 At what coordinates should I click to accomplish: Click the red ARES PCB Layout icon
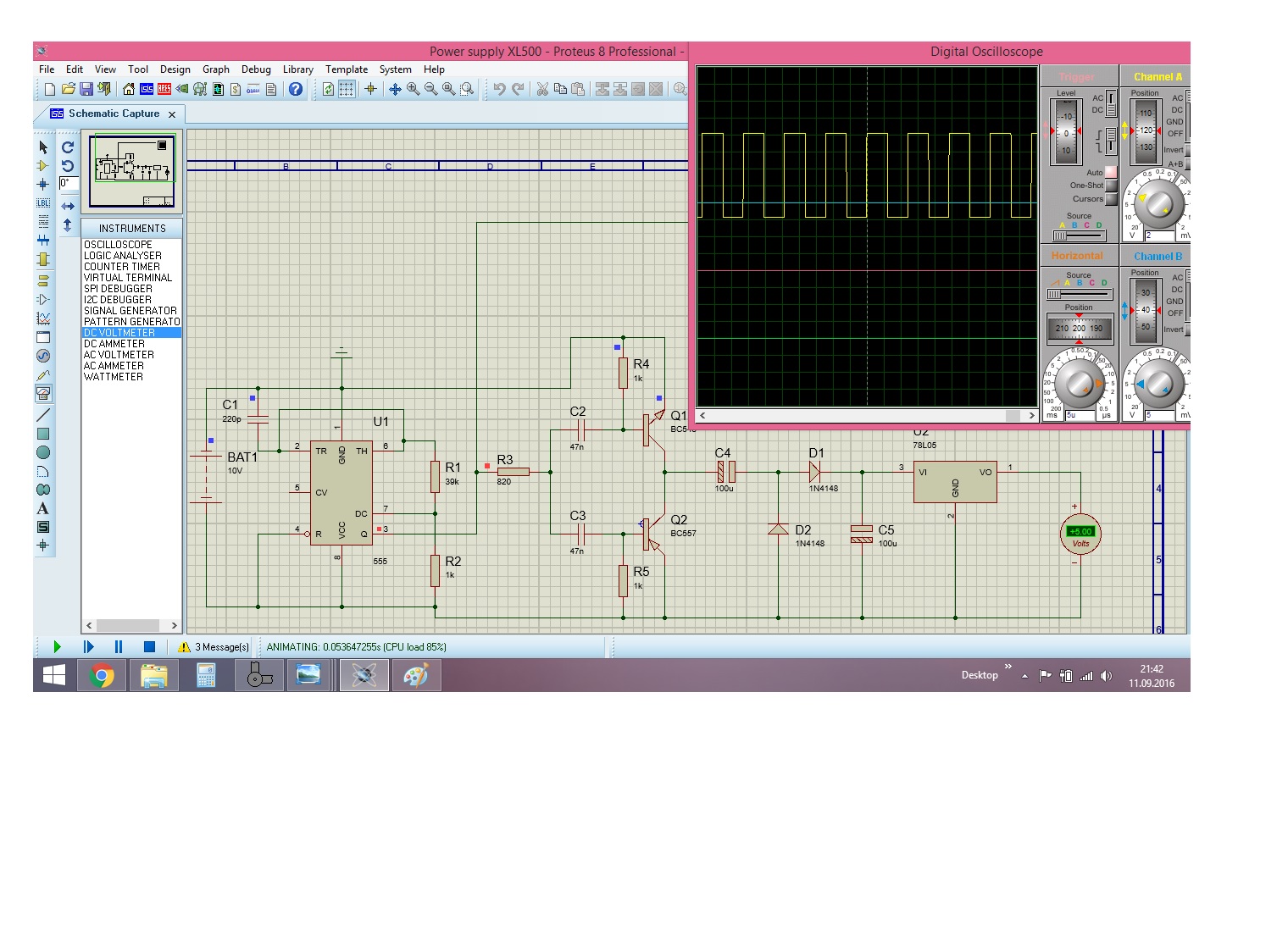coord(164,89)
